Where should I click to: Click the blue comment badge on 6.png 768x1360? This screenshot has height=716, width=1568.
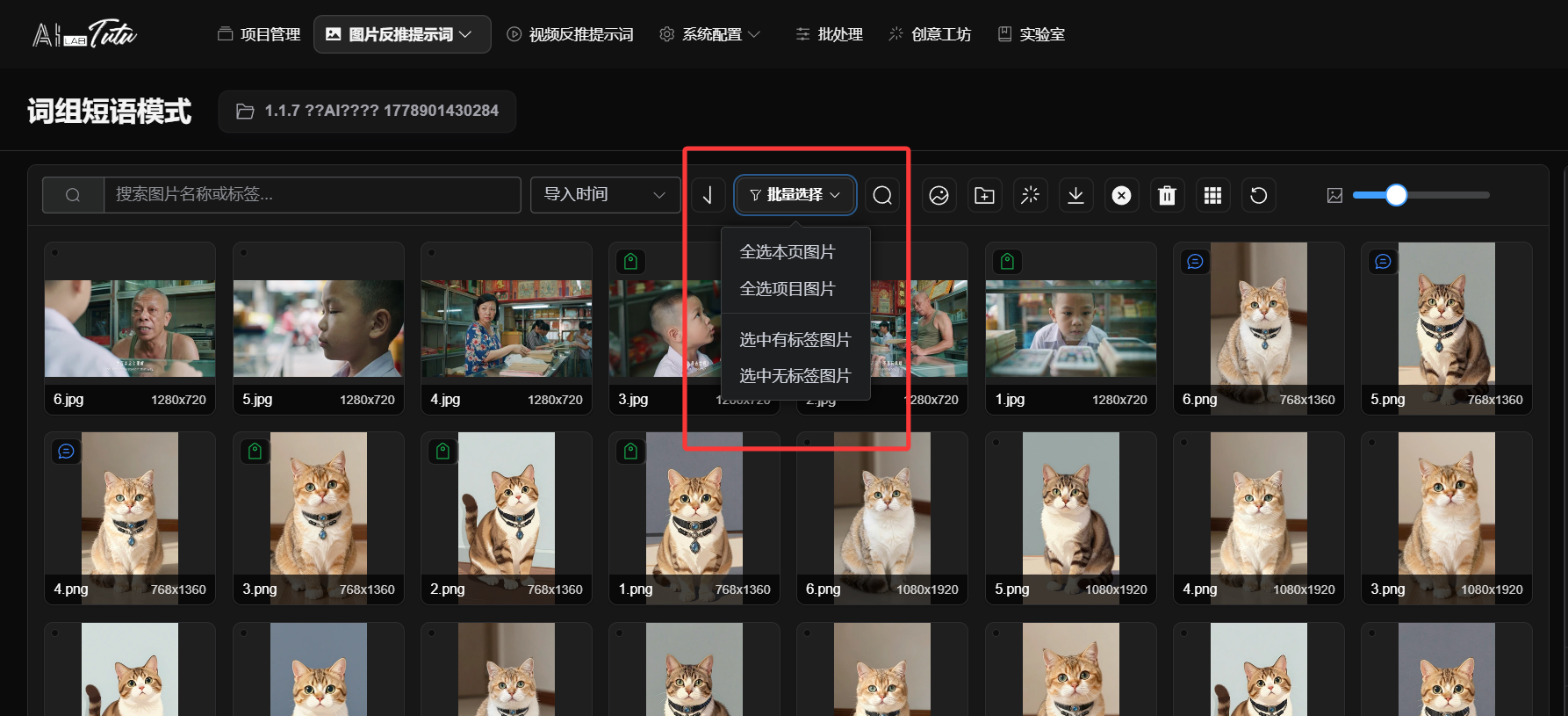[1195, 261]
